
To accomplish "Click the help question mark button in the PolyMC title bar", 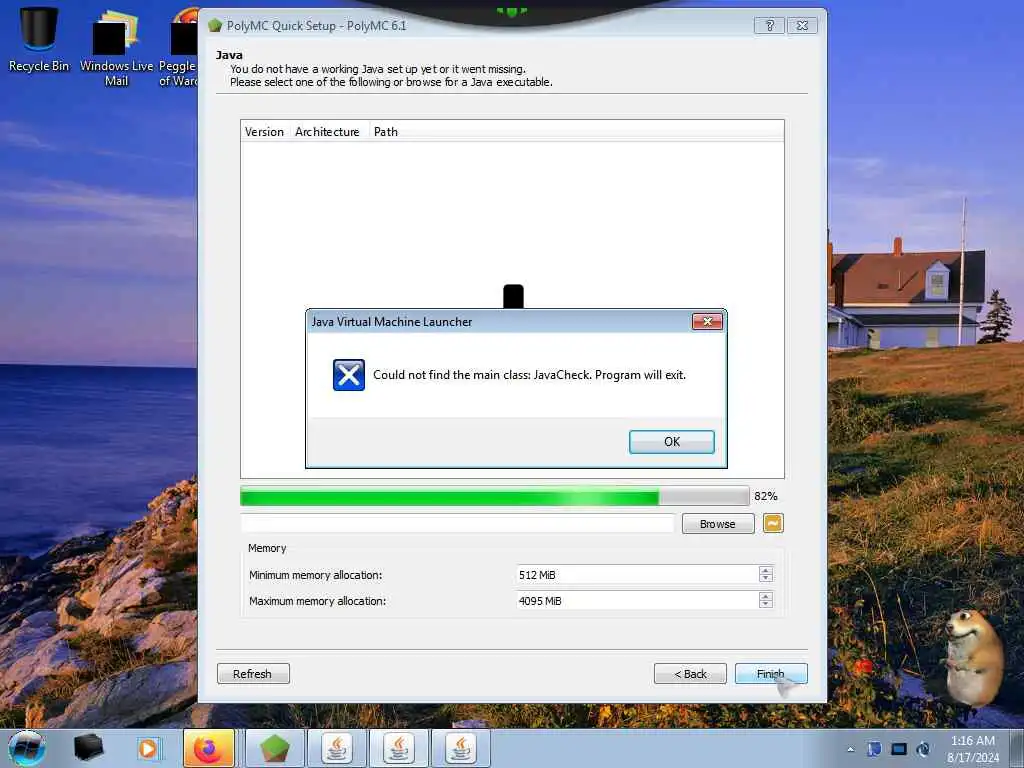I will pyautogui.click(x=769, y=25).
